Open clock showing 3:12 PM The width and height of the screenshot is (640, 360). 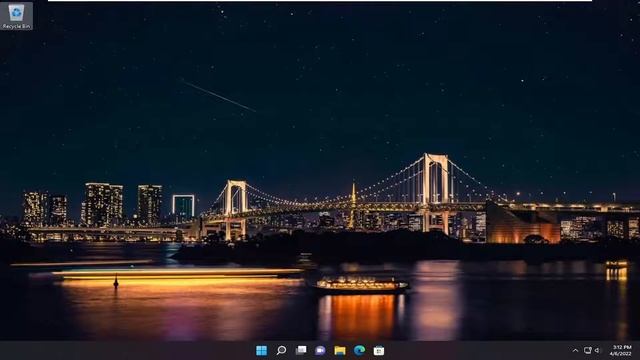click(x=621, y=350)
